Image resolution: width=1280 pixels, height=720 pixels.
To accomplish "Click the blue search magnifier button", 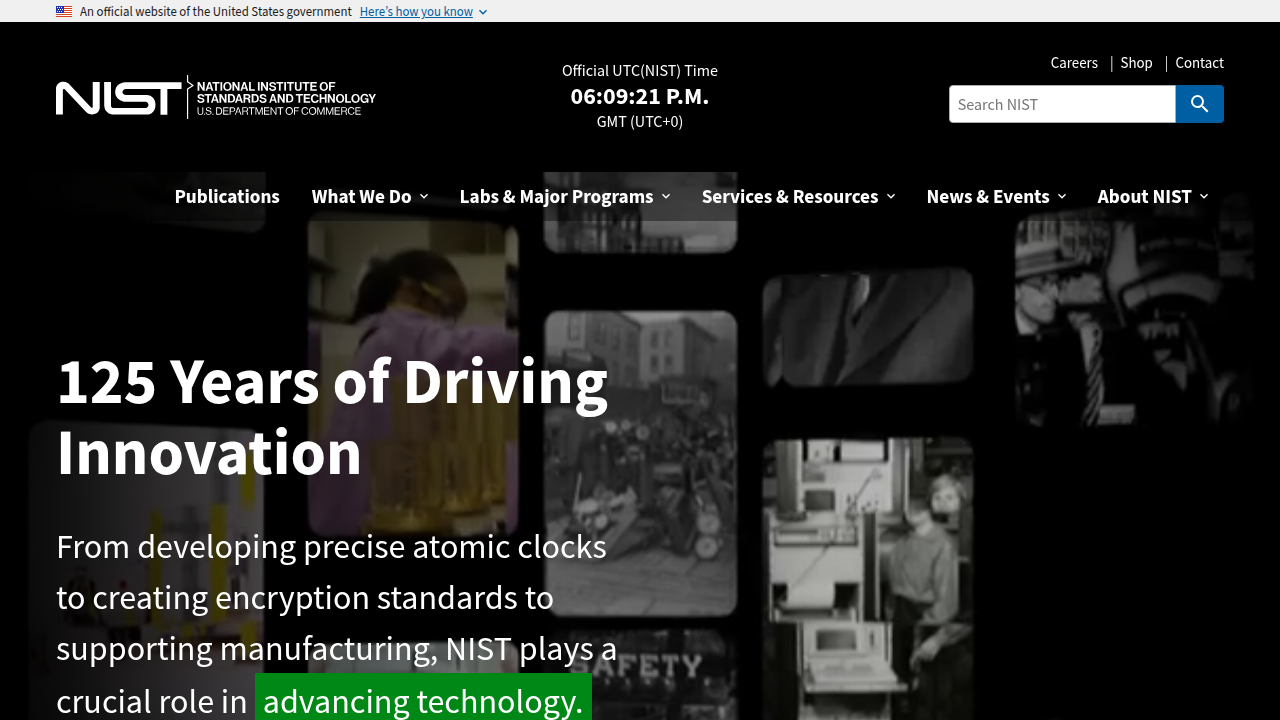I will pyautogui.click(x=1199, y=104).
